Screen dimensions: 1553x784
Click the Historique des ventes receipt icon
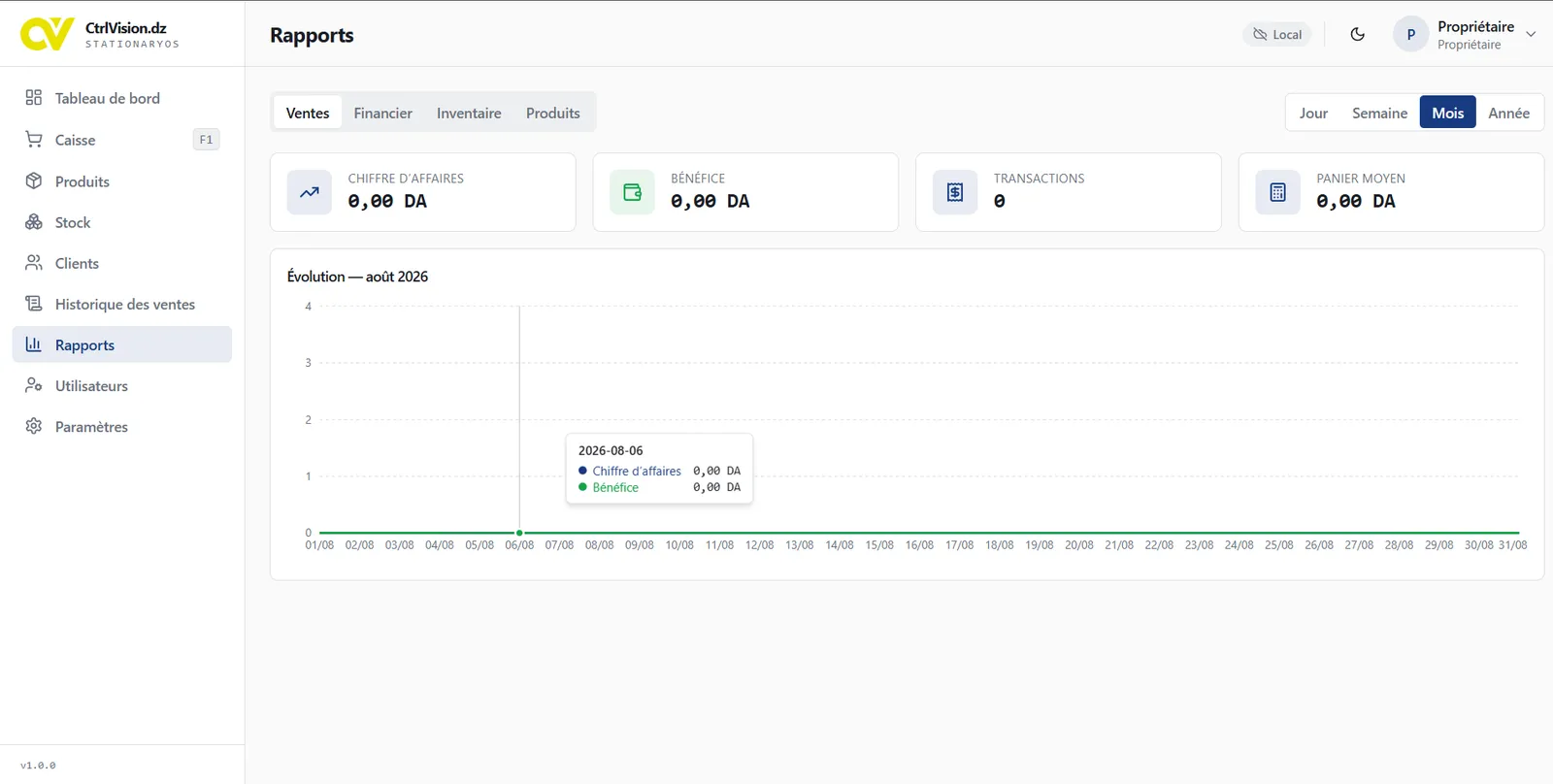(x=34, y=303)
